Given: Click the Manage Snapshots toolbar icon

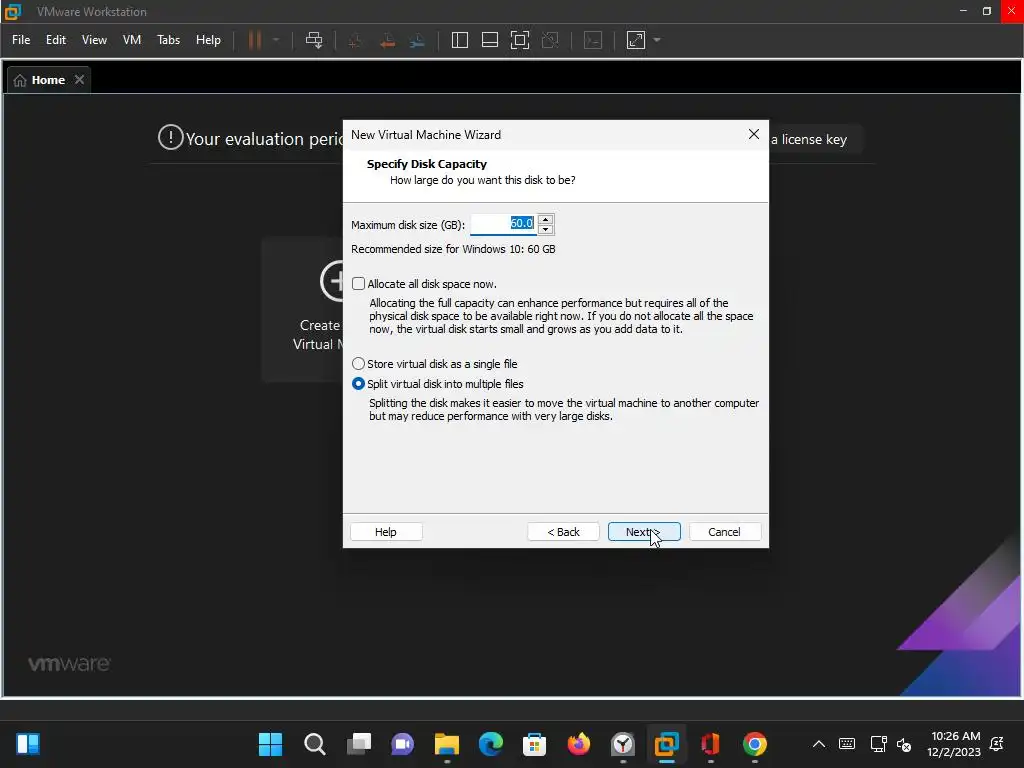Looking at the screenshot, I should pyautogui.click(x=417, y=40).
